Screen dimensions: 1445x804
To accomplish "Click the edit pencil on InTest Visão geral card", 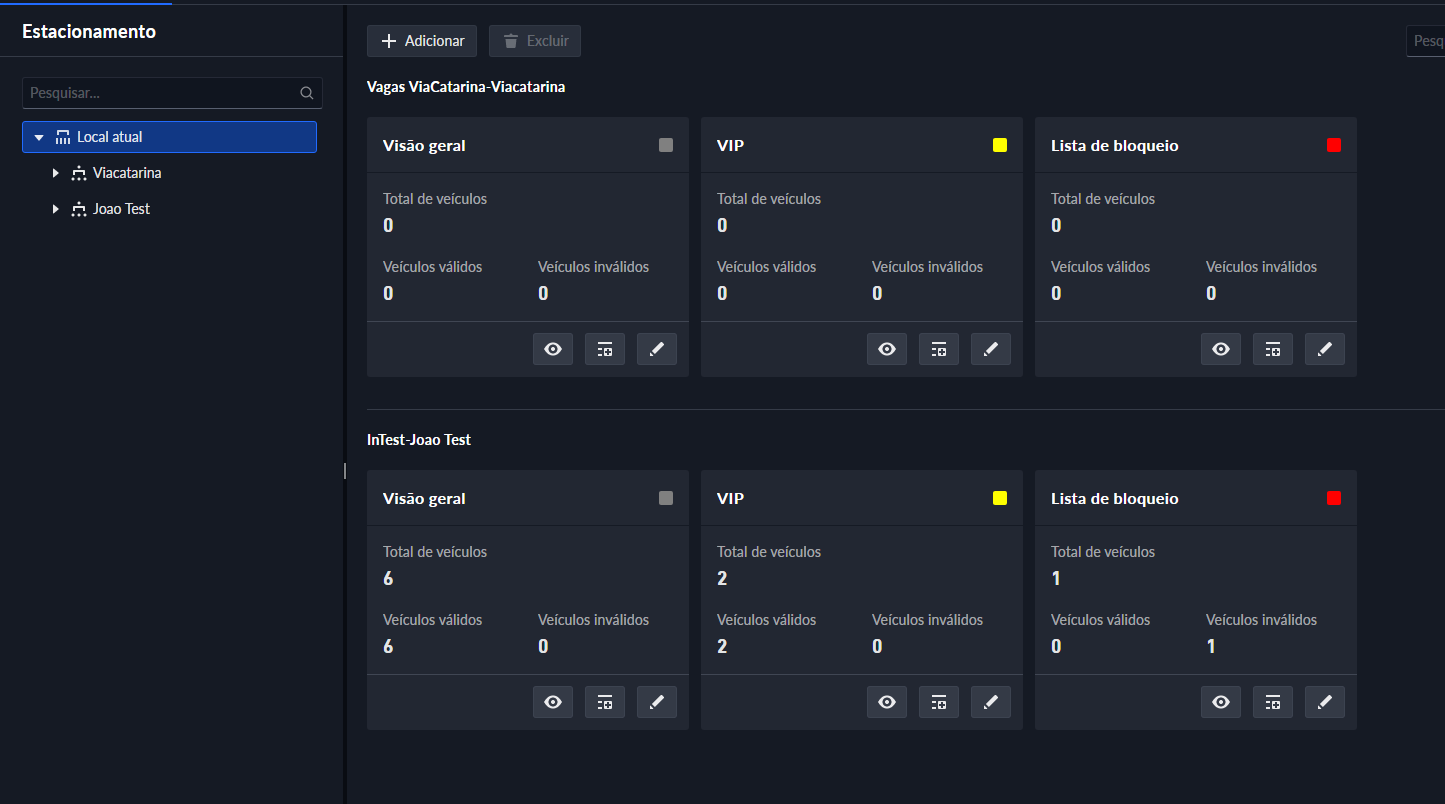I will 656,702.
